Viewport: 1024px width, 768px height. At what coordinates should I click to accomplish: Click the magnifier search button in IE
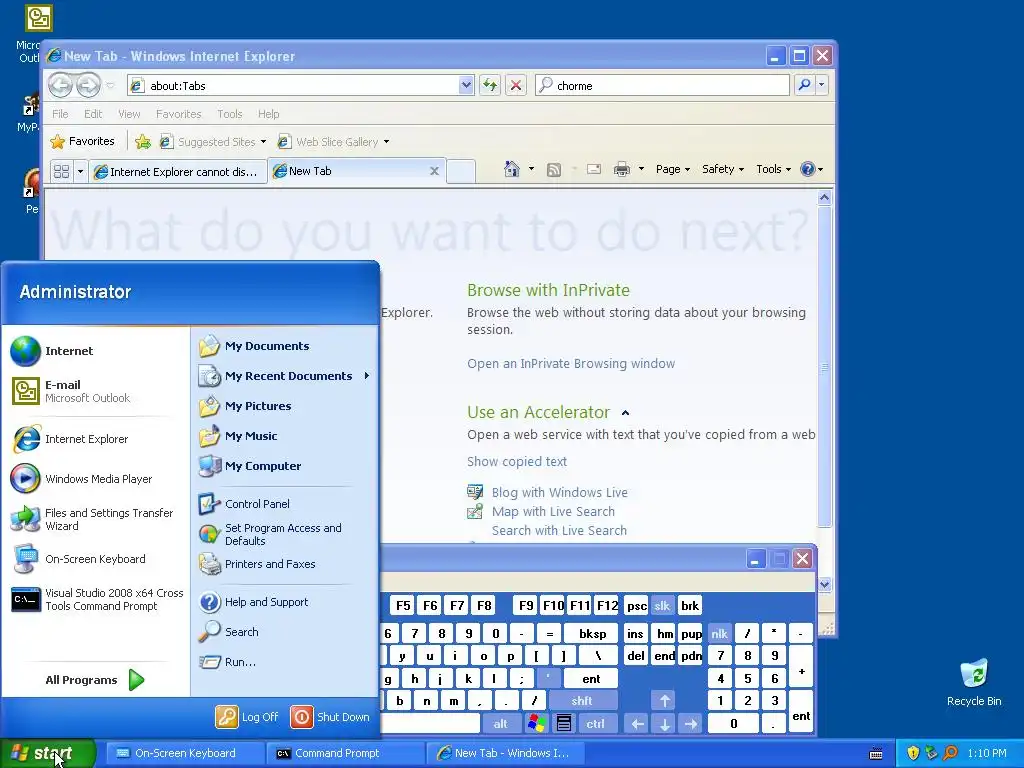click(x=805, y=85)
